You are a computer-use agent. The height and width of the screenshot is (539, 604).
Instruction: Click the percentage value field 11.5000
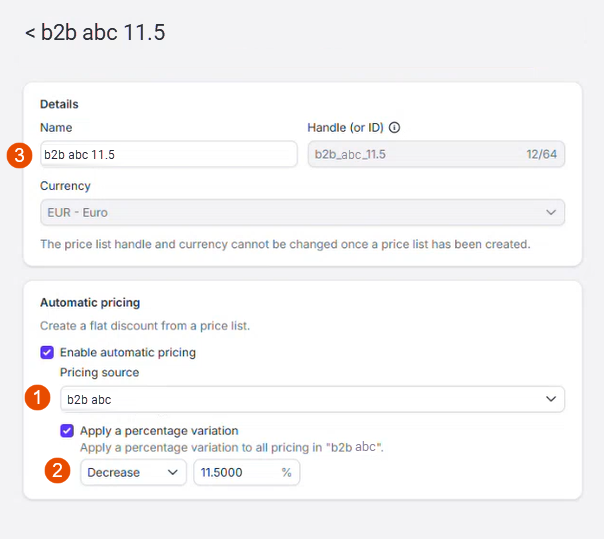click(x=247, y=472)
